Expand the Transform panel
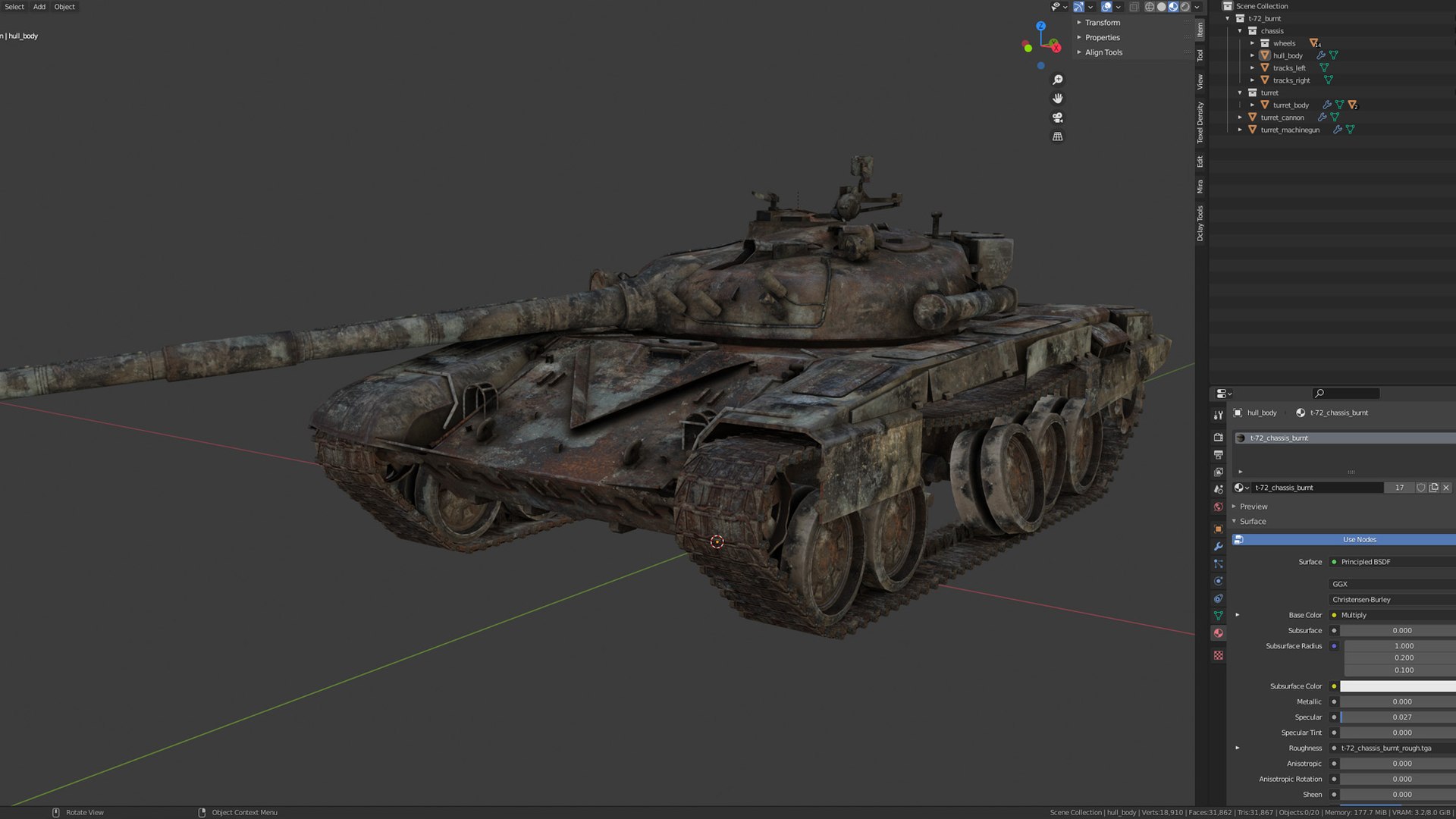The image size is (1456, 819). [x=1102, y=23]
